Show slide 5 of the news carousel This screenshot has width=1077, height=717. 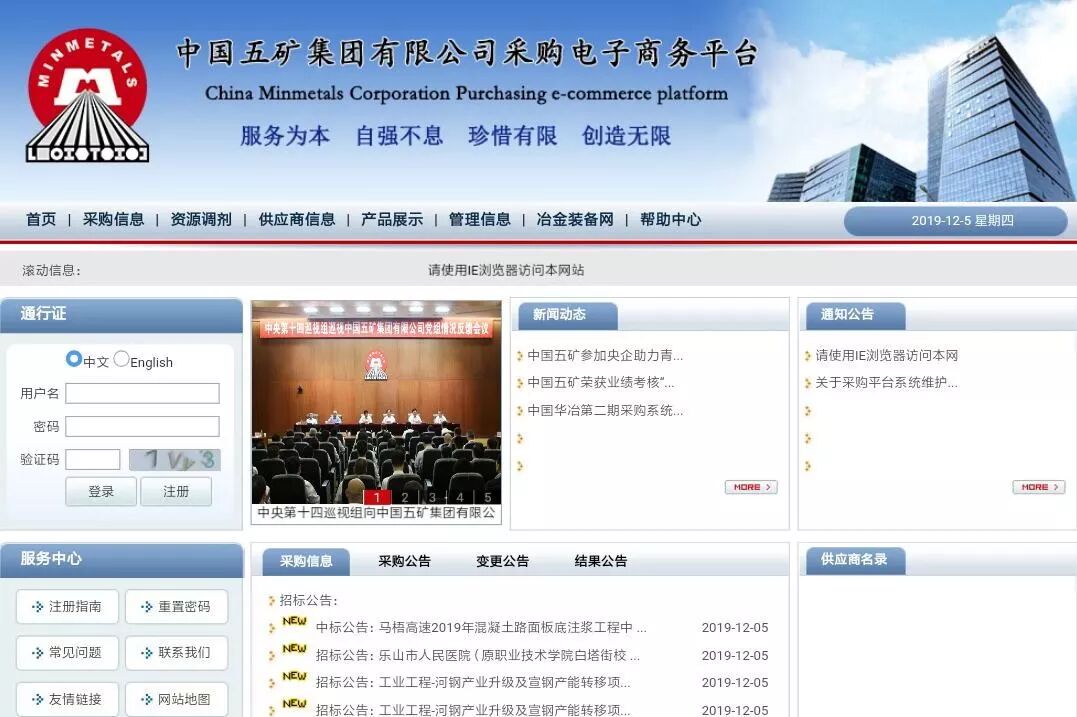[x=488, y=497]
